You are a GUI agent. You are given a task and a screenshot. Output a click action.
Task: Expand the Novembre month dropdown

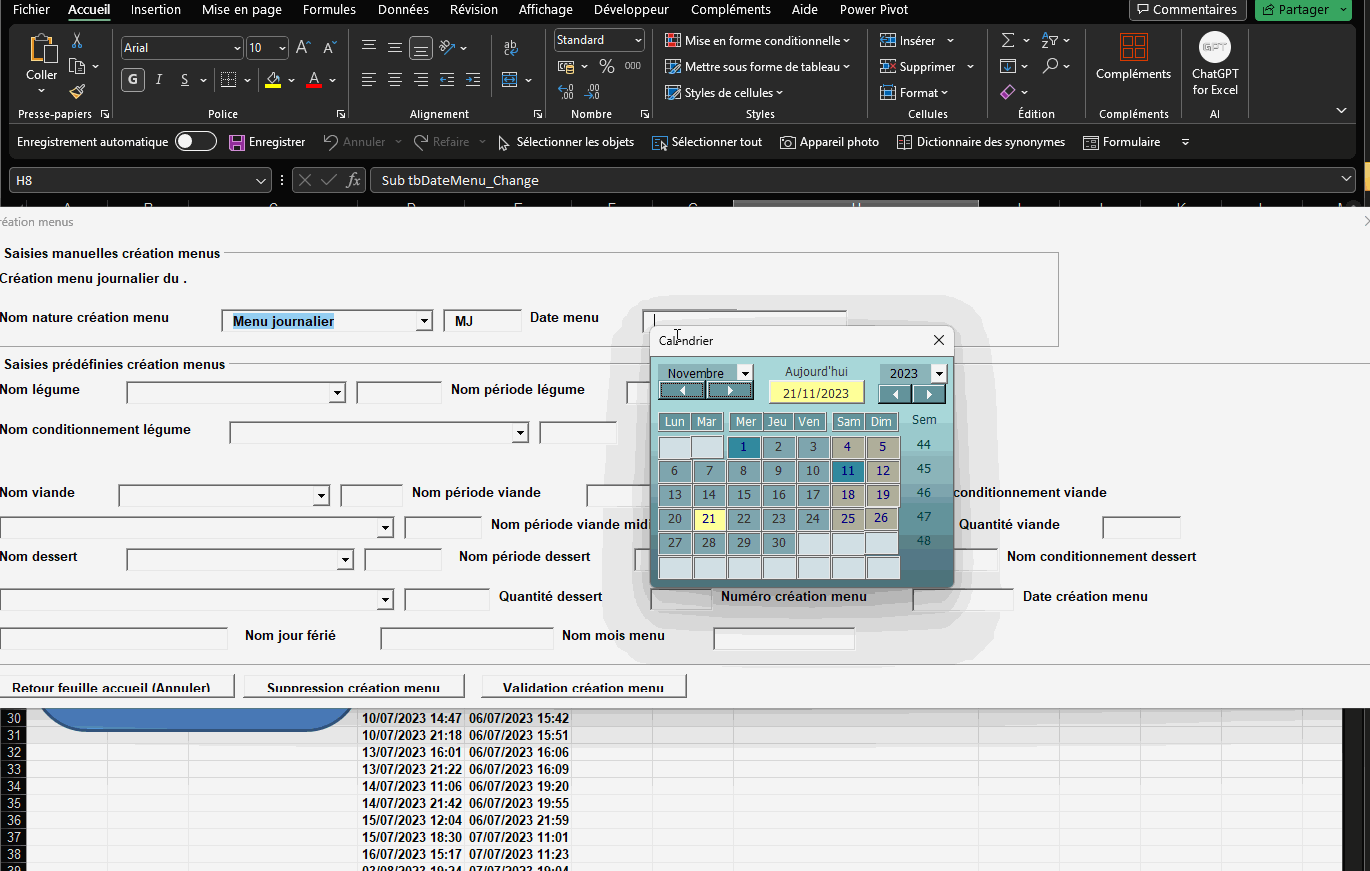tap(744, 373)
